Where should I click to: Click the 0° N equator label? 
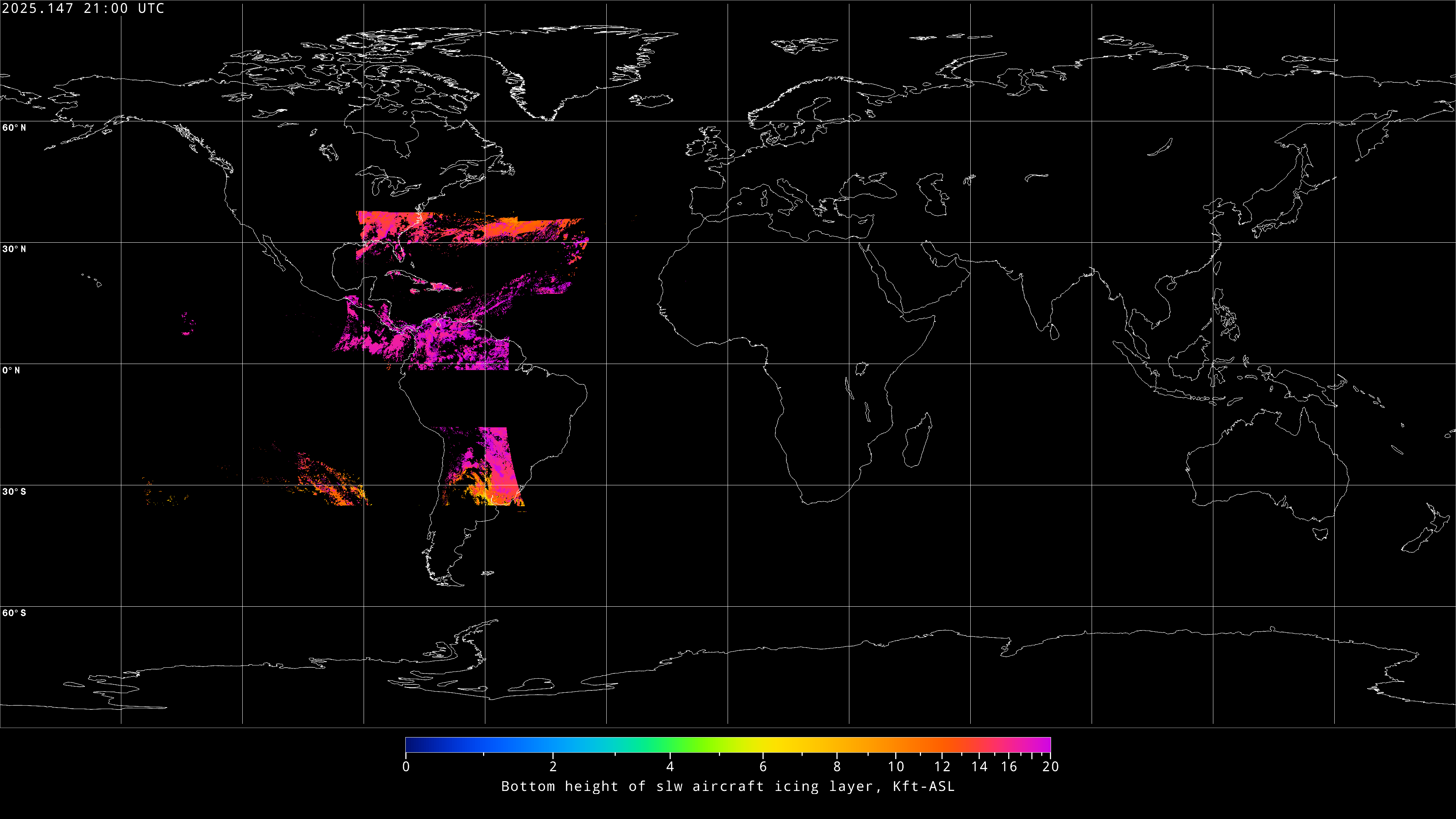pos(11,371)
